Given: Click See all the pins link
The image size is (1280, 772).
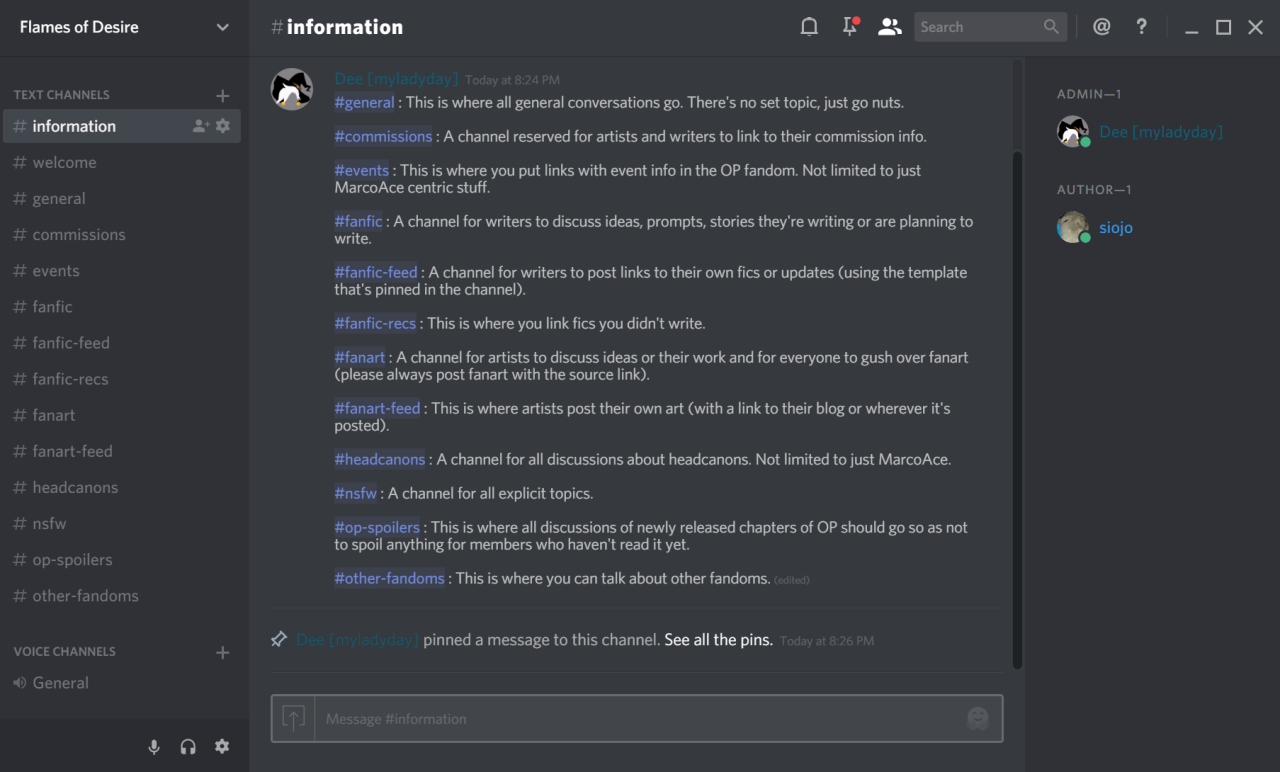Looking at the screenshot, I should click(x=718, y=640).
